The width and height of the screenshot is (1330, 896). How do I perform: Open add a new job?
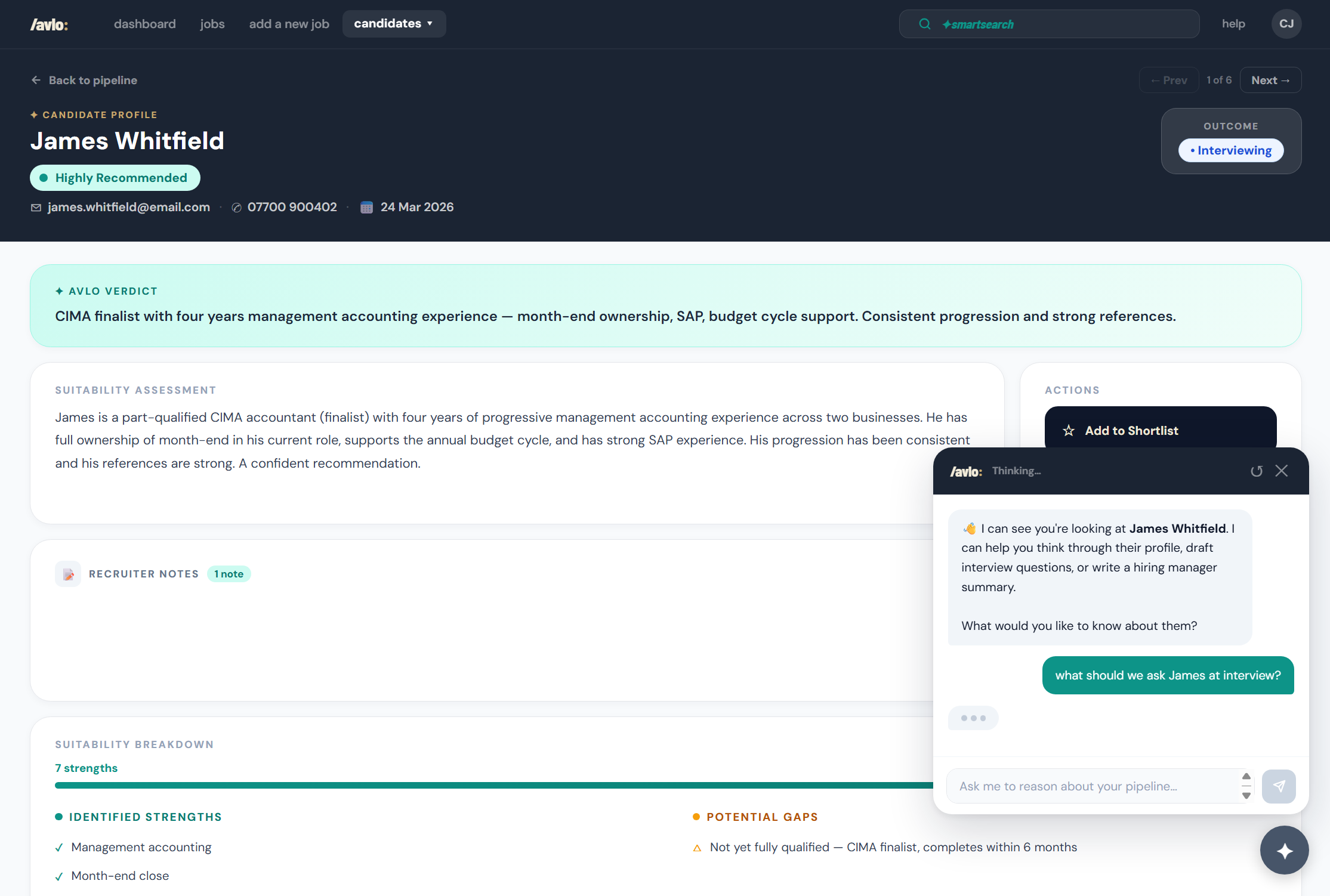pyautogui.click(x=289, y=24)
